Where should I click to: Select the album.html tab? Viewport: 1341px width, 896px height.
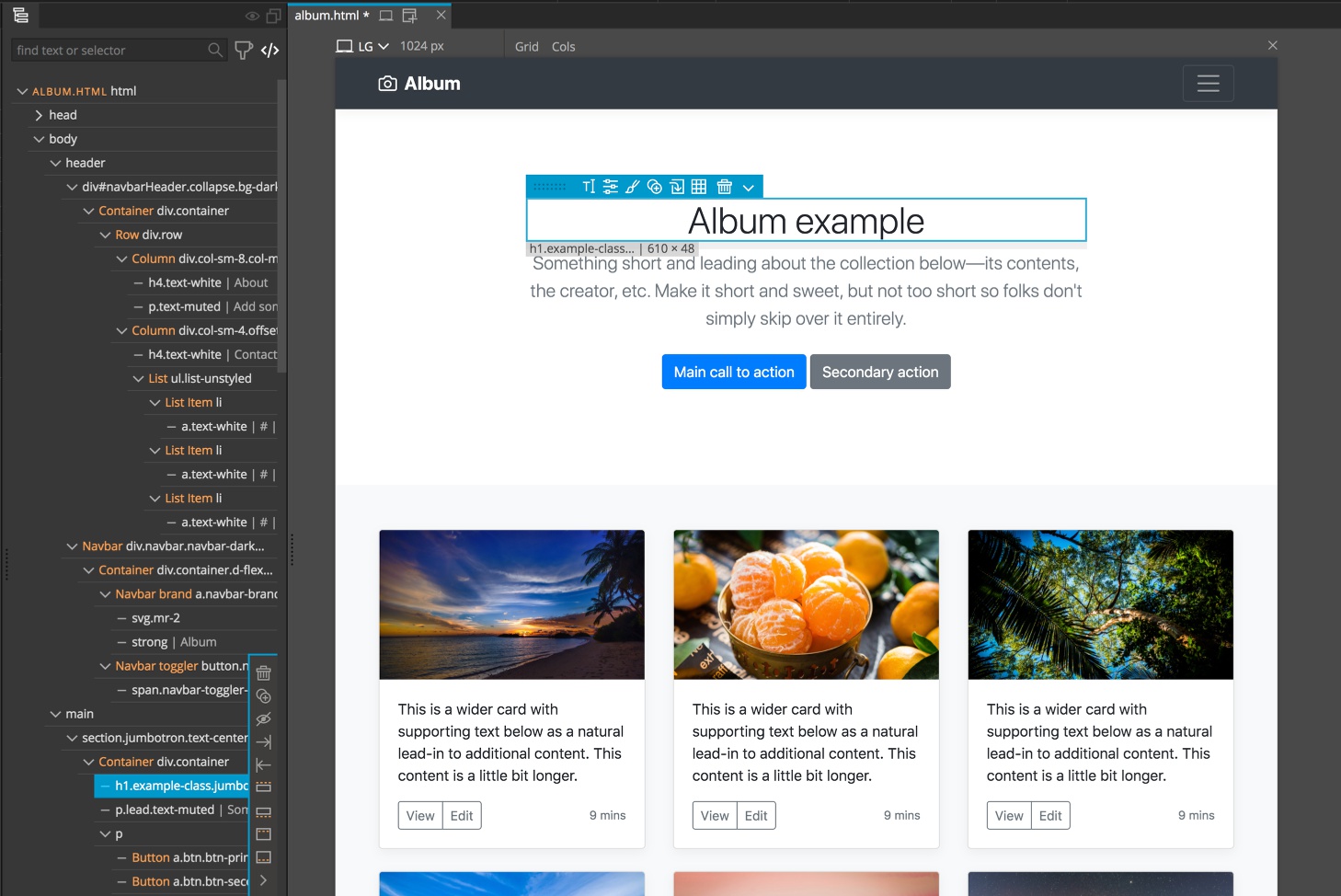[332, 16]
